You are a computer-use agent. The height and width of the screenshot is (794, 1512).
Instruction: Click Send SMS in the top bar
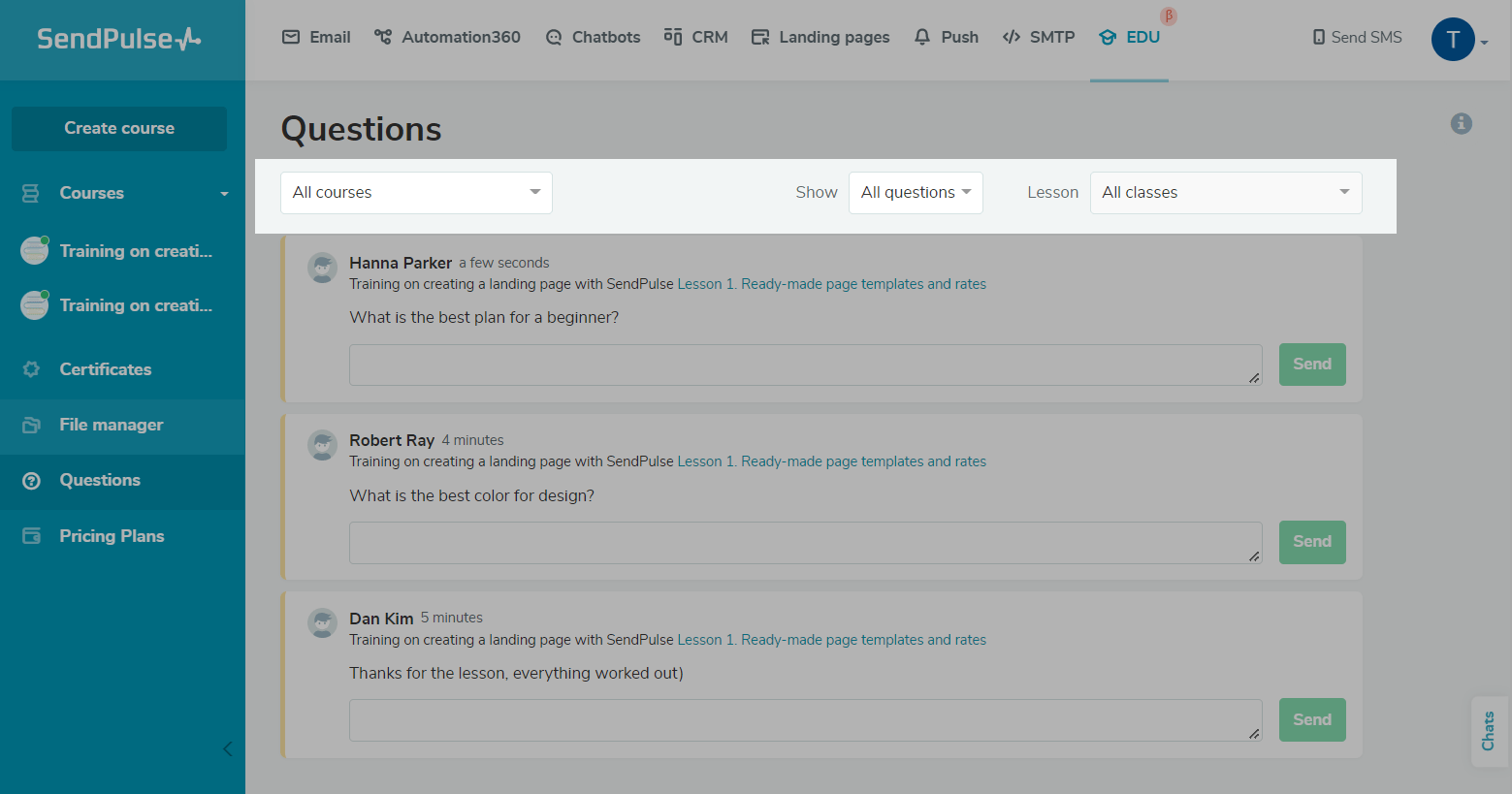pos(1357,37)
